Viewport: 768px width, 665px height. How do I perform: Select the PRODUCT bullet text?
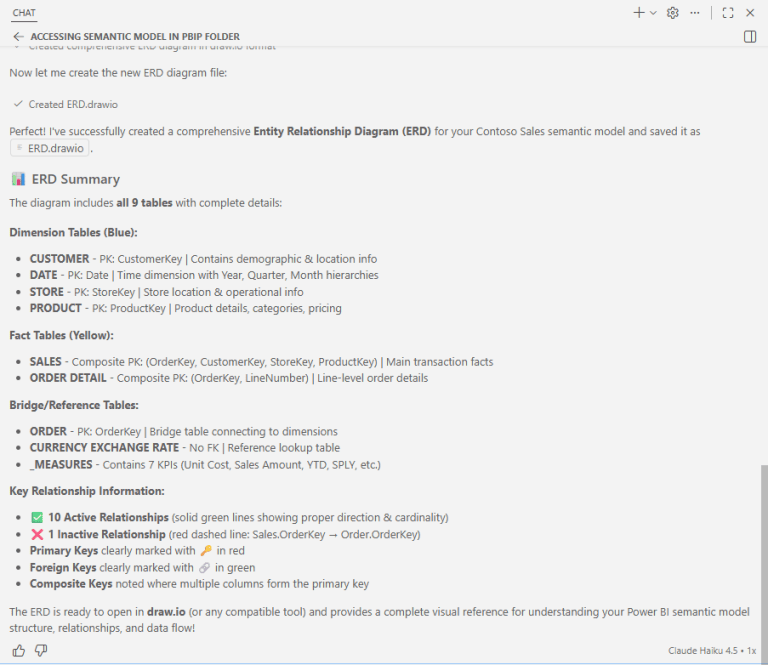[186, 309]
